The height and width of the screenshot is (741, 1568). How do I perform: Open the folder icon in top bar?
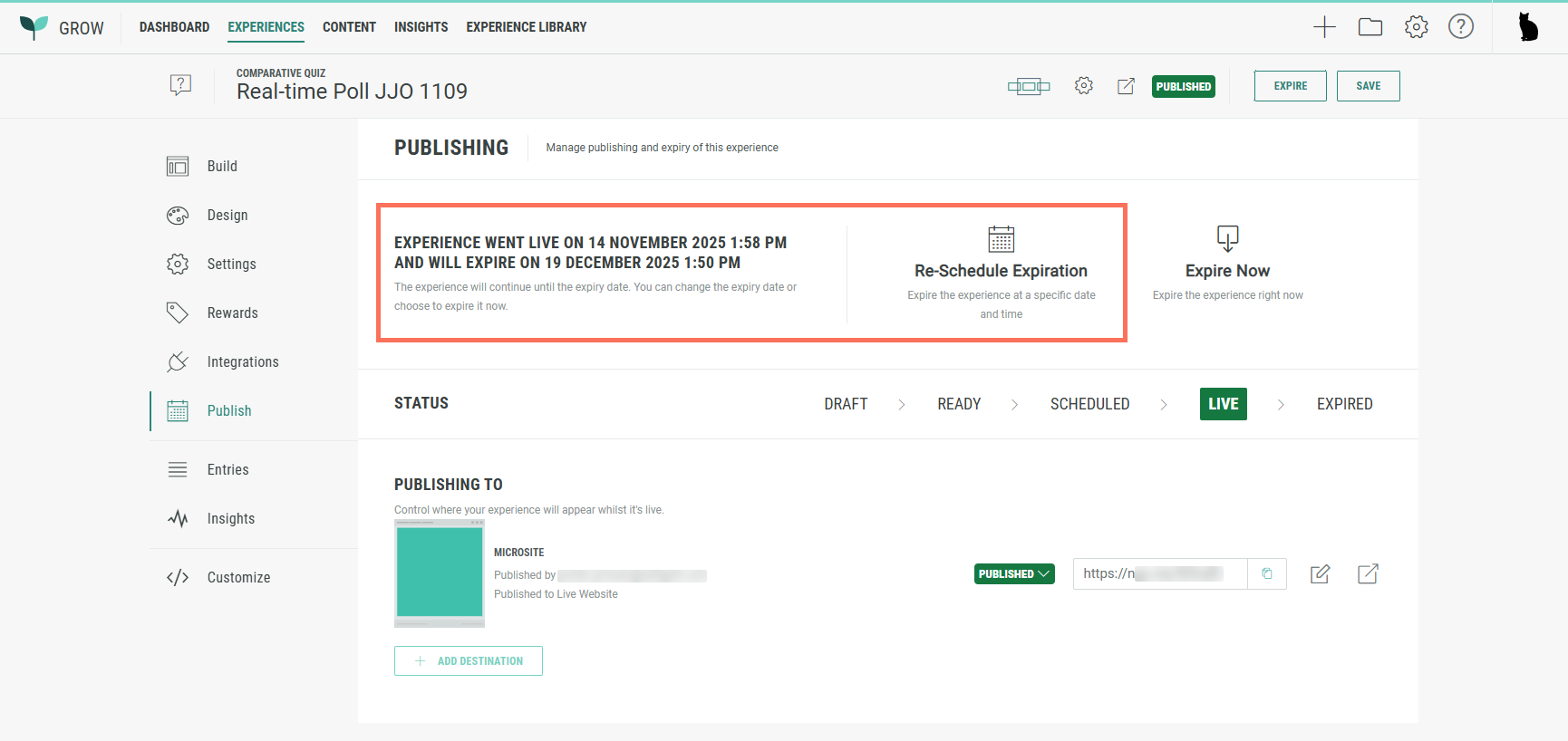(x=1370, y=27)
